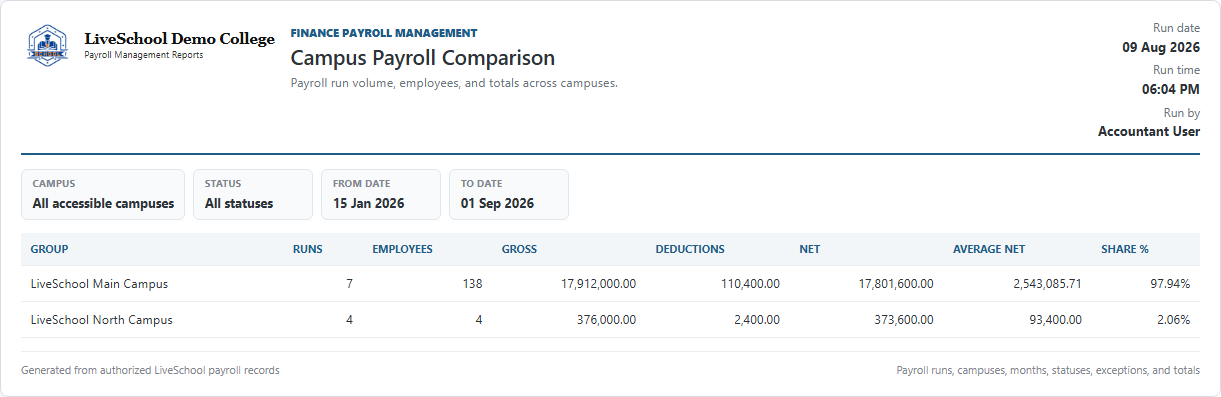Click share value 2.06%
1221x397 pixels.
tap(1174, 320)
